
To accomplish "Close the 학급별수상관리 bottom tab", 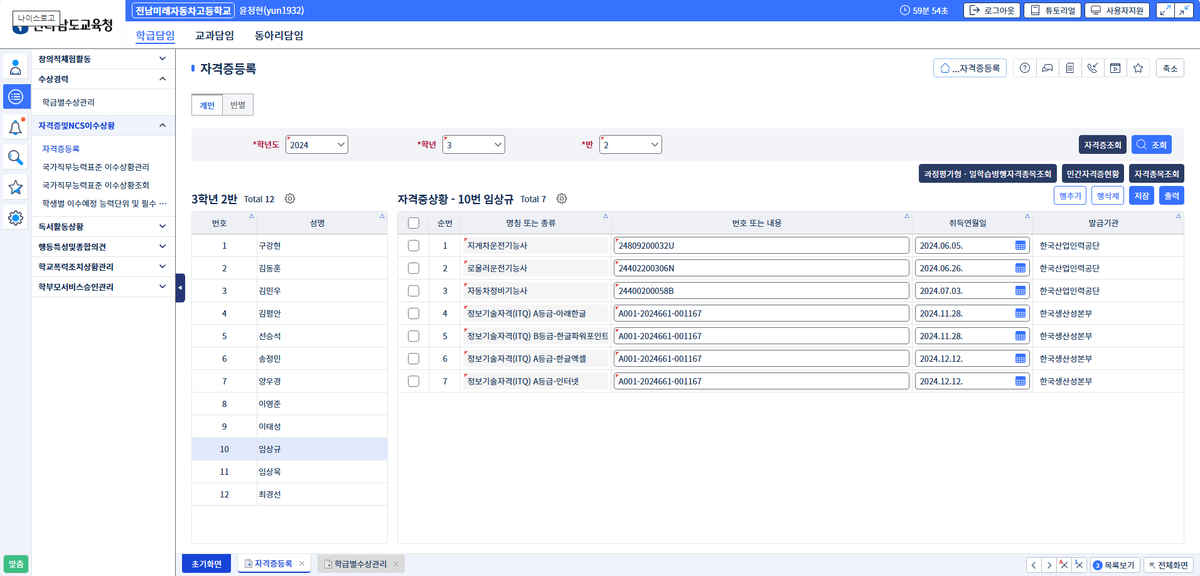I will coord(396,564).
